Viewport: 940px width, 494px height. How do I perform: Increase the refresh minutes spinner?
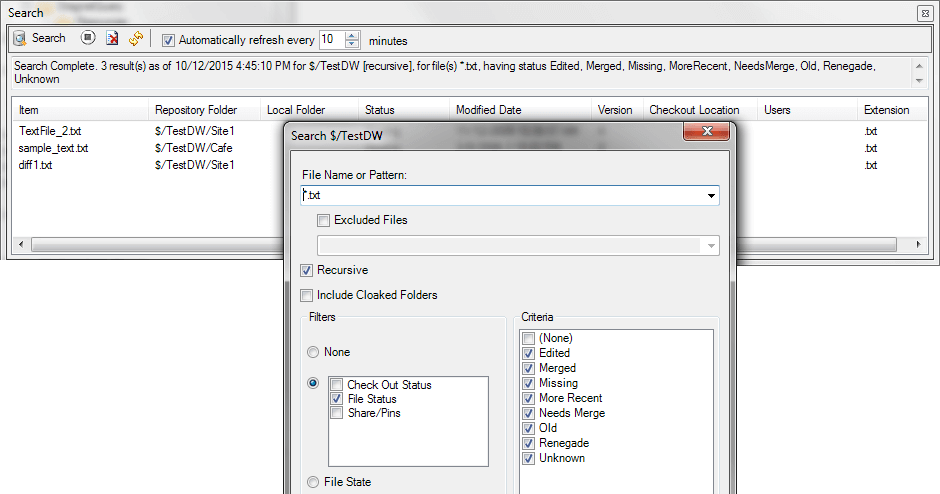pos(351,36)
